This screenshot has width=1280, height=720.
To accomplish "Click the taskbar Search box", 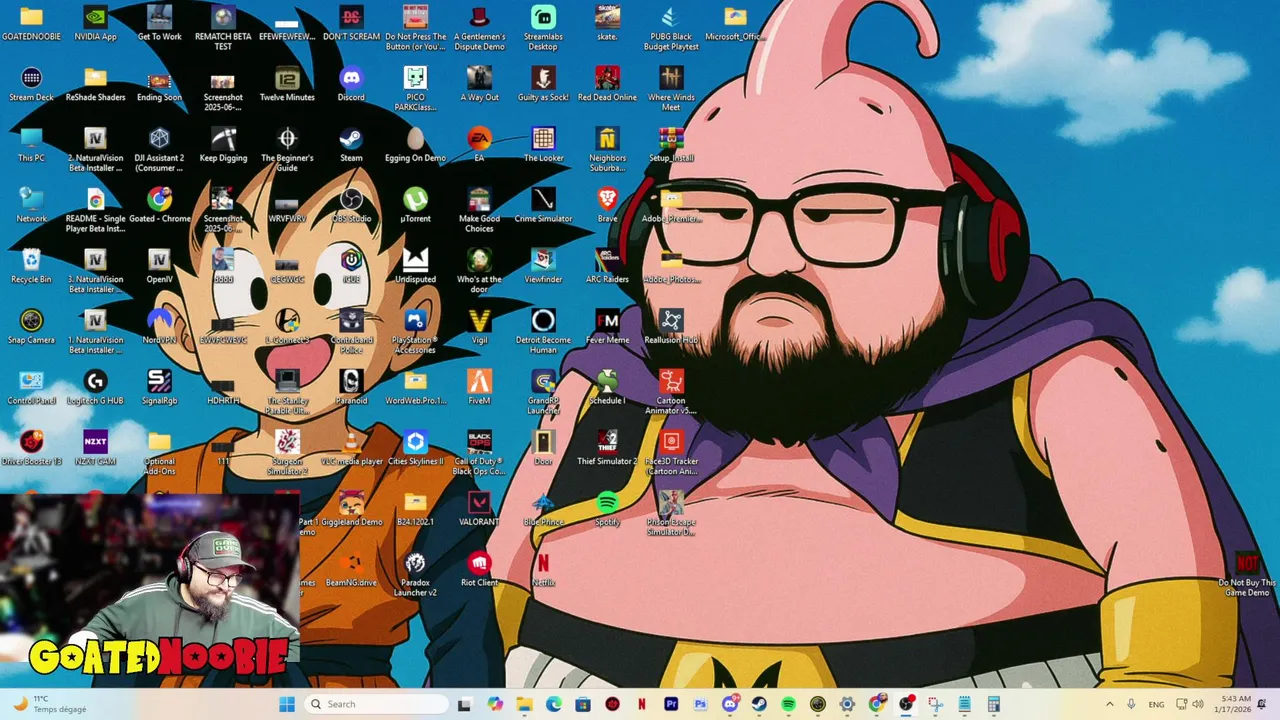I will coord(376,704).
